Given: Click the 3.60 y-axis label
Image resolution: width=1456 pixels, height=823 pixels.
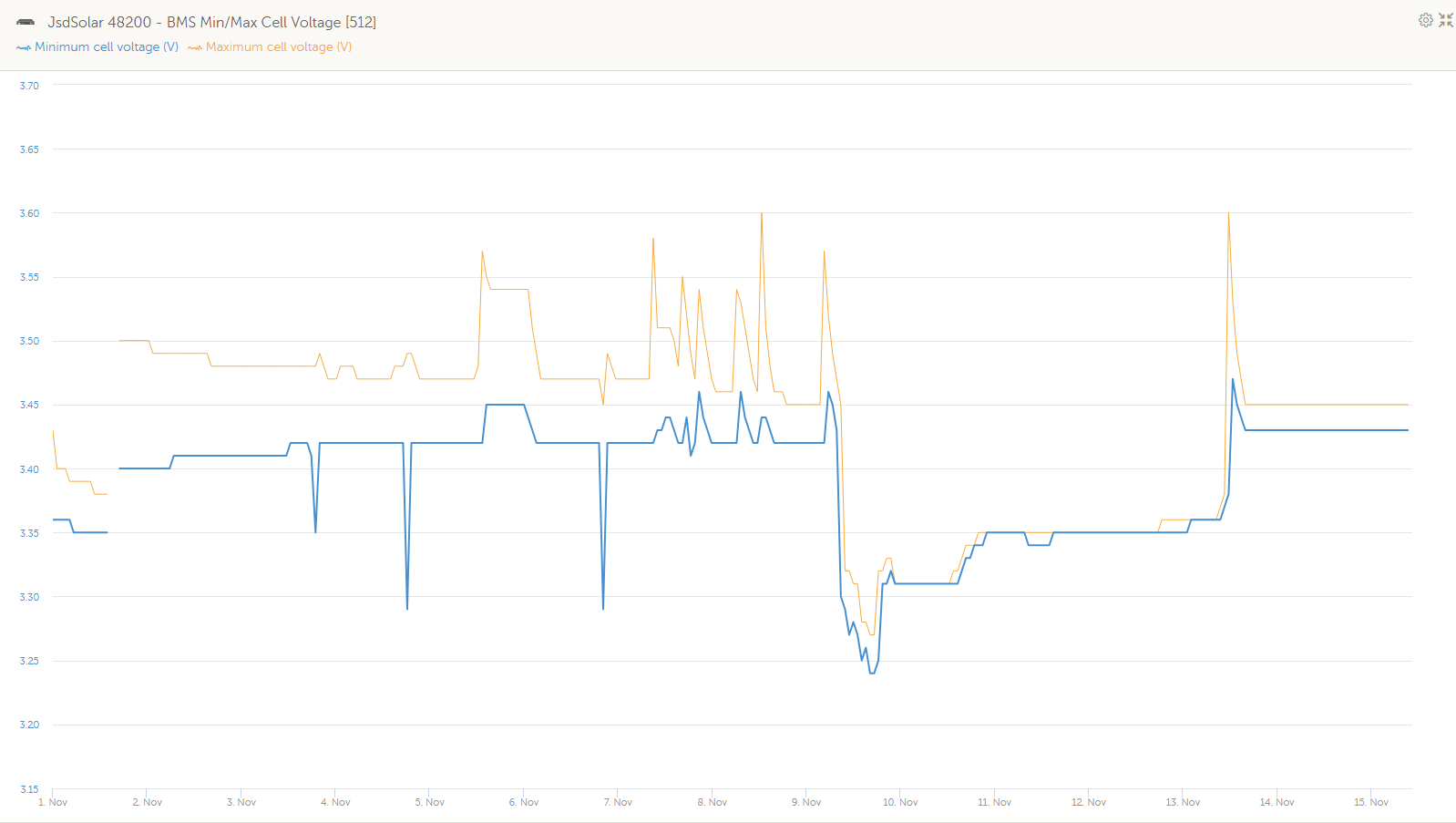Looking at the screenshot, I should pos(29,213).
